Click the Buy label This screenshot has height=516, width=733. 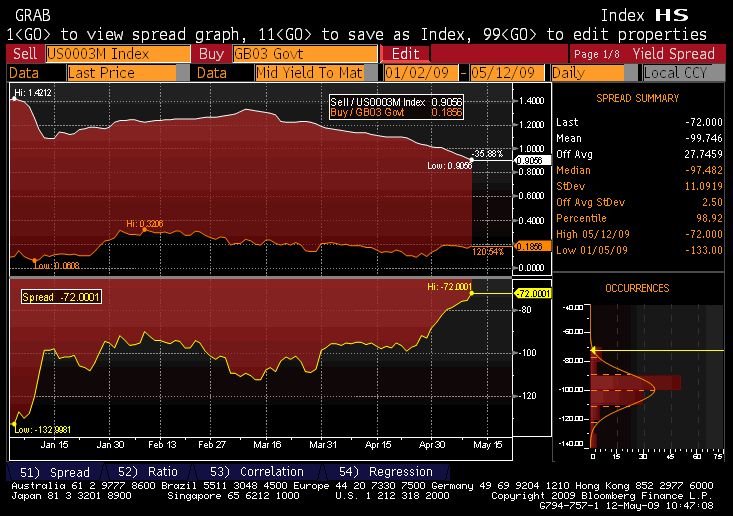[x=211, y=54]
